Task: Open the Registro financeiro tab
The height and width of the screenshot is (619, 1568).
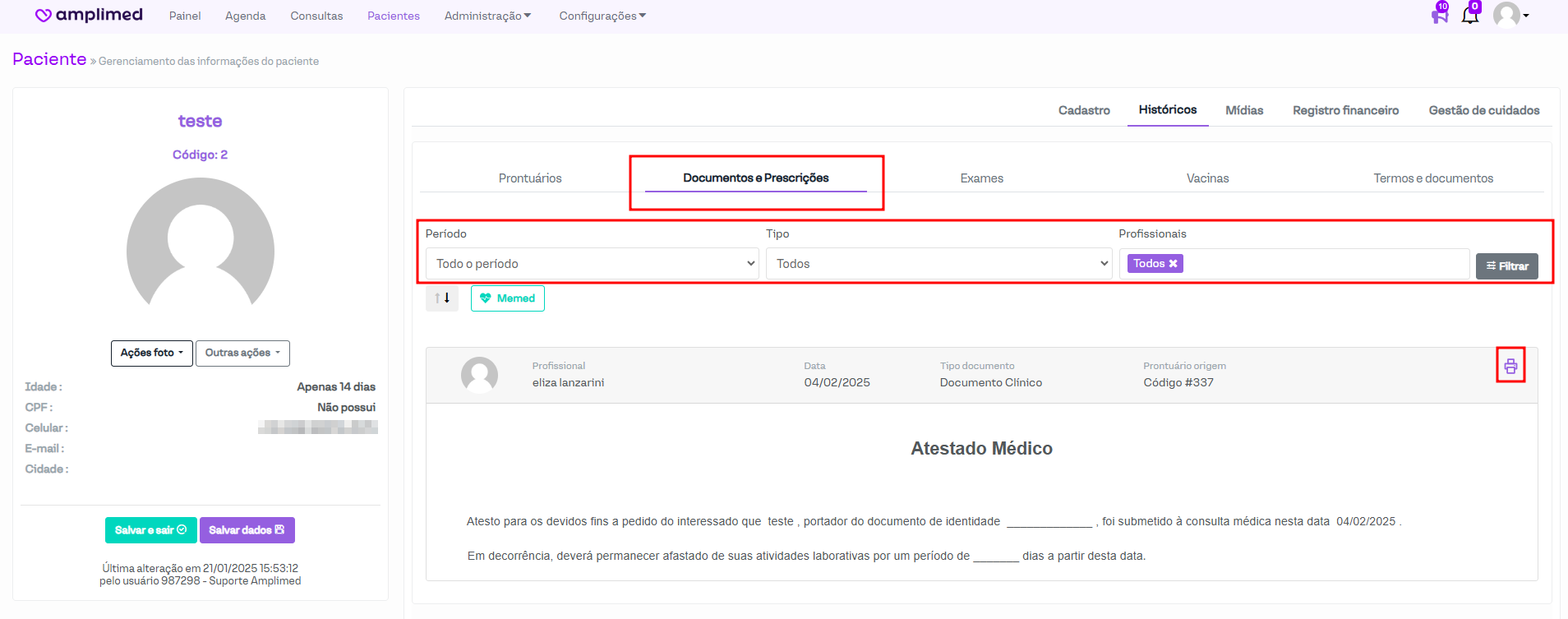Action: 1345,110
